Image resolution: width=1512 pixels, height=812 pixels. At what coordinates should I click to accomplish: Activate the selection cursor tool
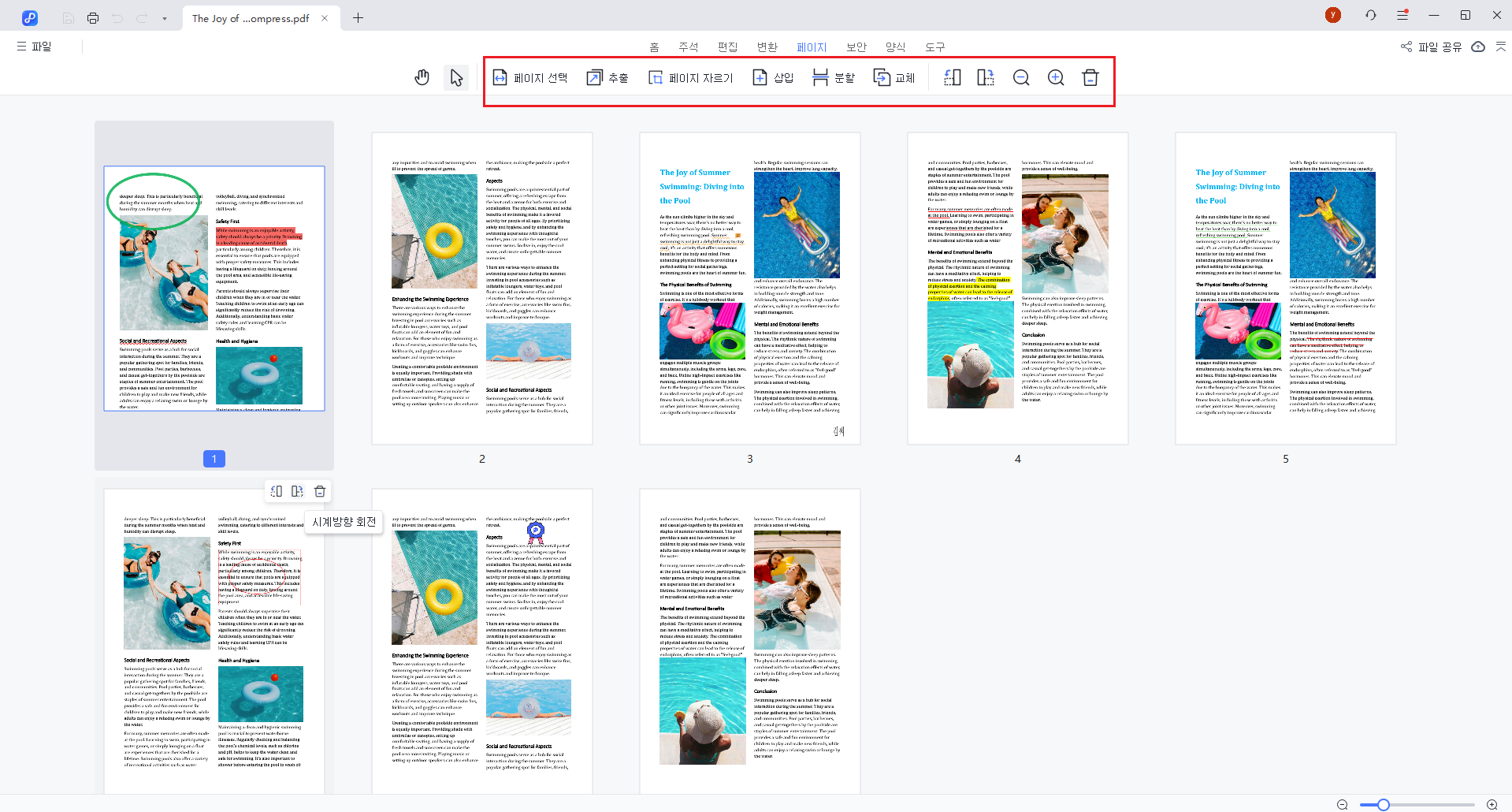tap(455, 76)
